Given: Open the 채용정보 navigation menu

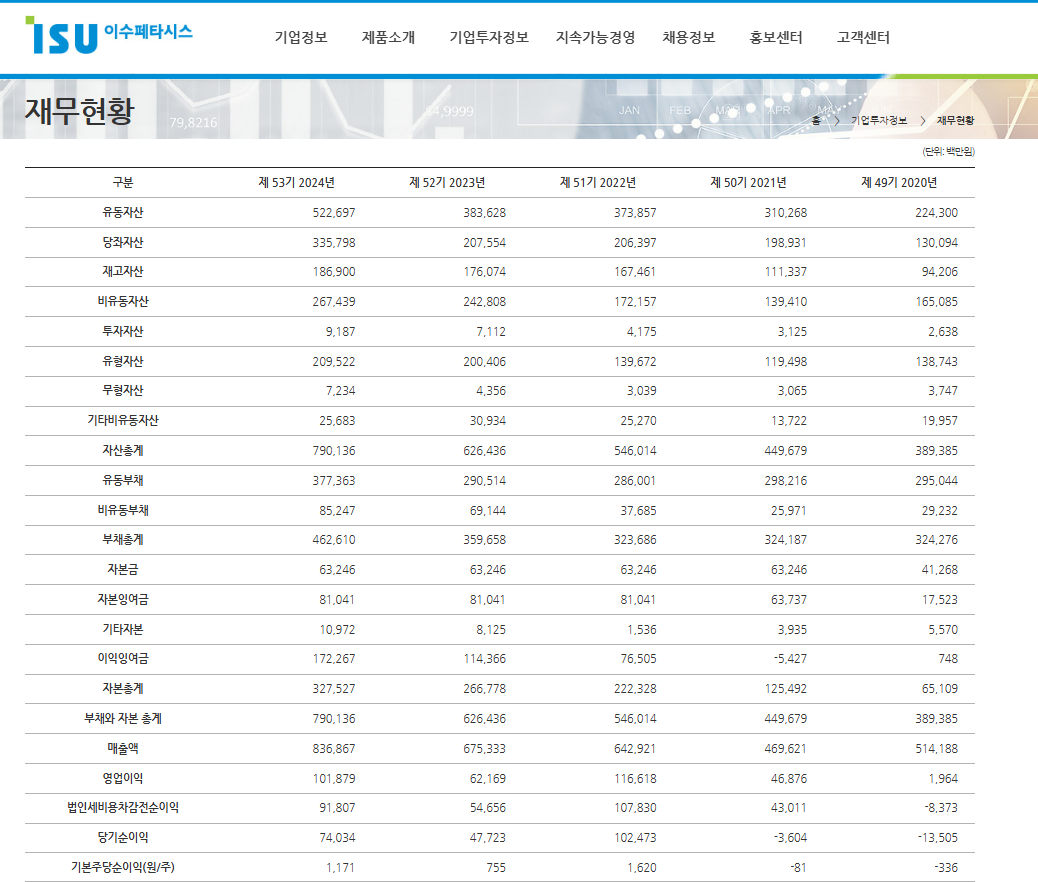Looking at the screenshot, I should pyautogui.click(x=687, y=38).
